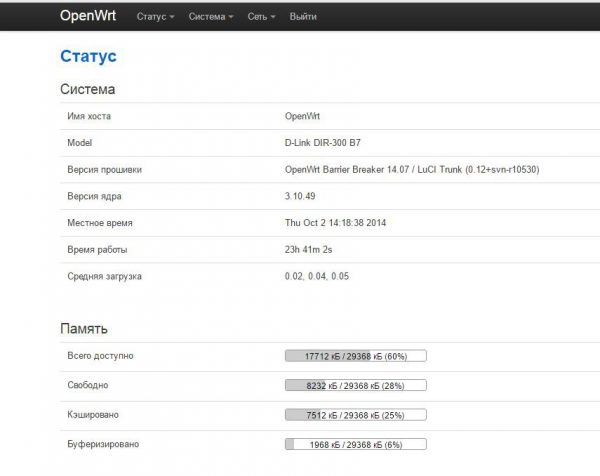Select the D-Link DIR-300 B7 value
This screenshot has width=600, height=476.
[x=323, y=143]
